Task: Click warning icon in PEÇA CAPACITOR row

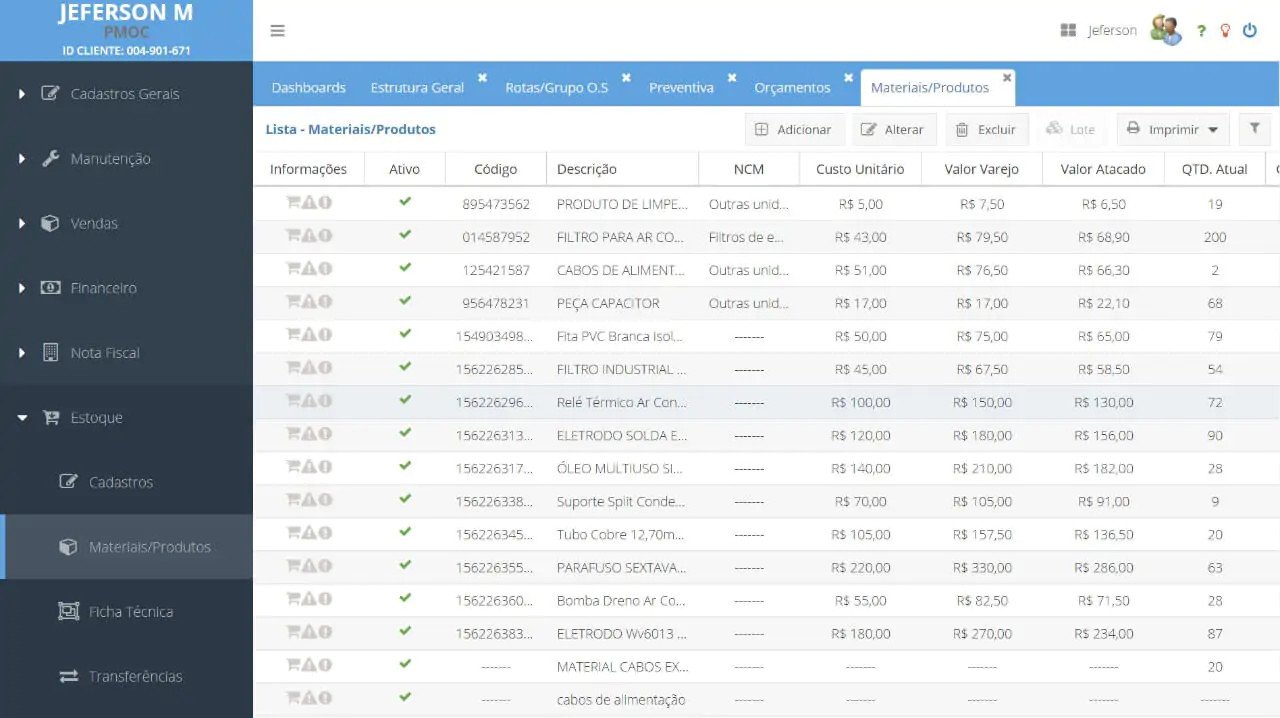Action: (309, 302)
